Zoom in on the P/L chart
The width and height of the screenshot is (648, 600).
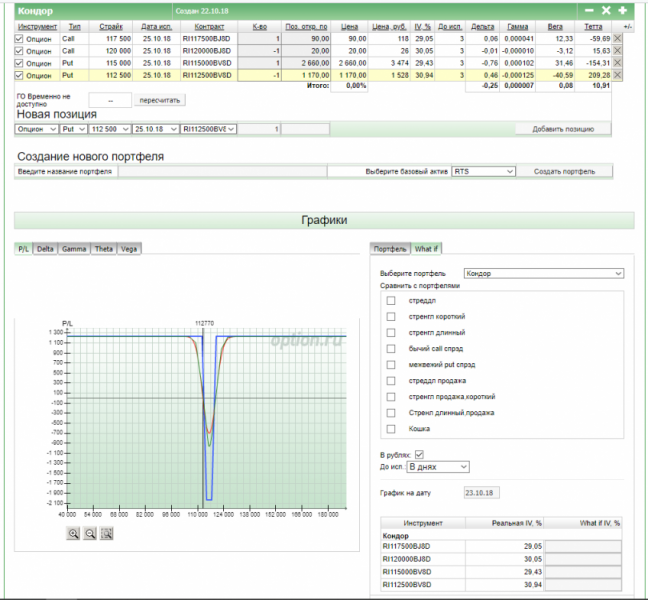(74, 533)
